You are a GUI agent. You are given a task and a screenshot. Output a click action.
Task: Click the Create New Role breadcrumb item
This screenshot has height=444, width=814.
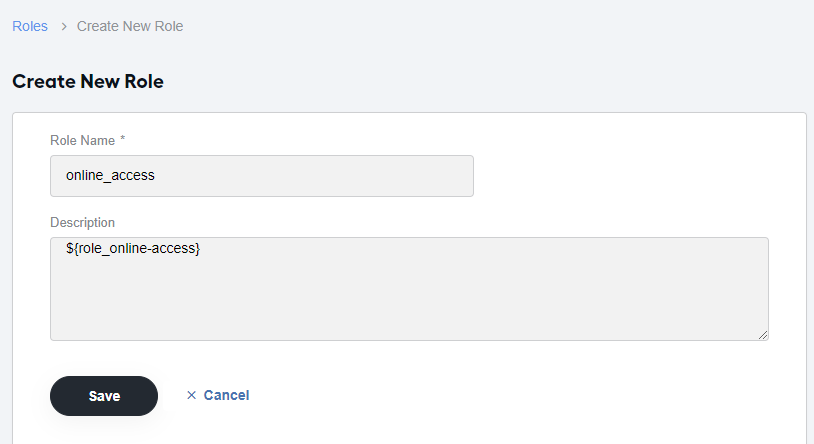point(130,26)
